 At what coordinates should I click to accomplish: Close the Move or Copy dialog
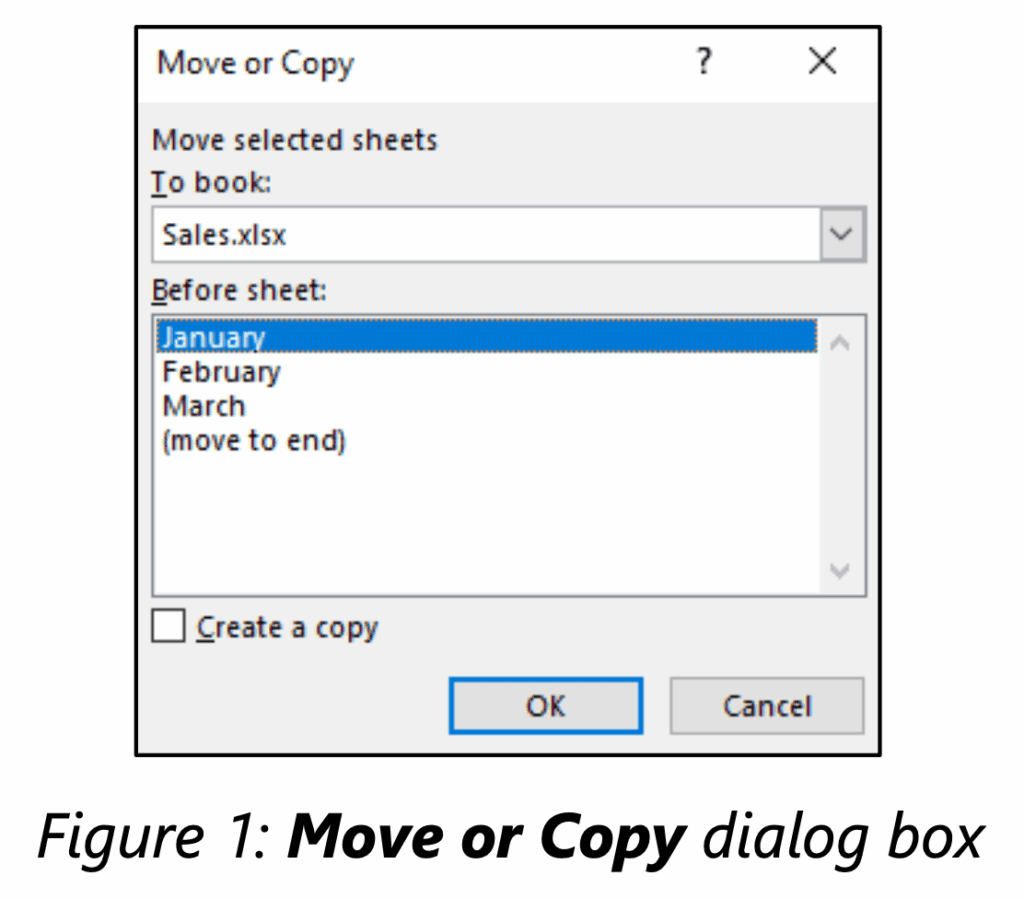821,61
